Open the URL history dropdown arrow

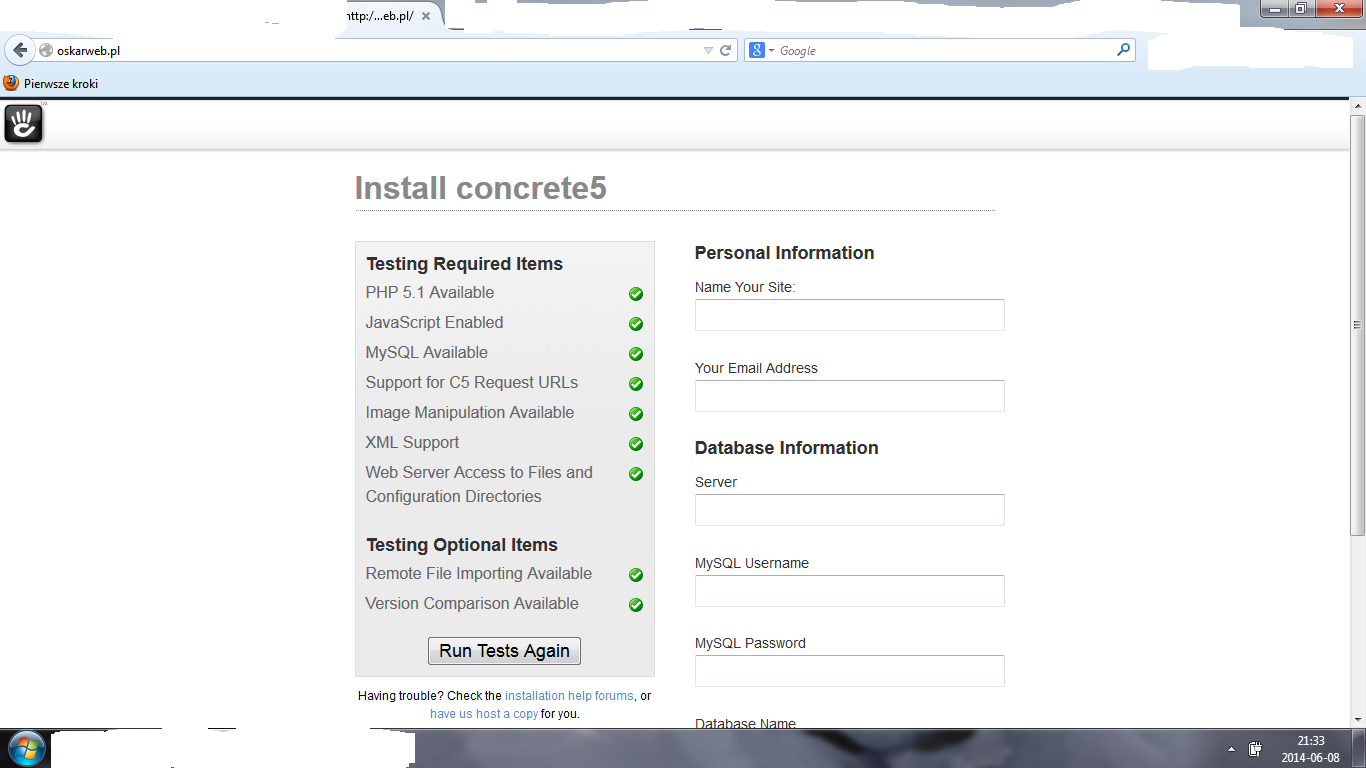[x=708, y=50]
